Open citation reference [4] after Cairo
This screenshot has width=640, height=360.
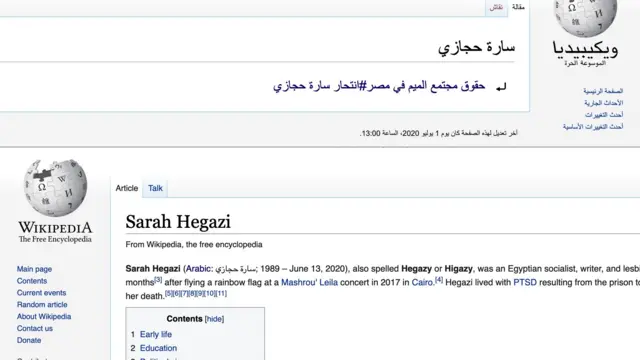pos(438,280)
